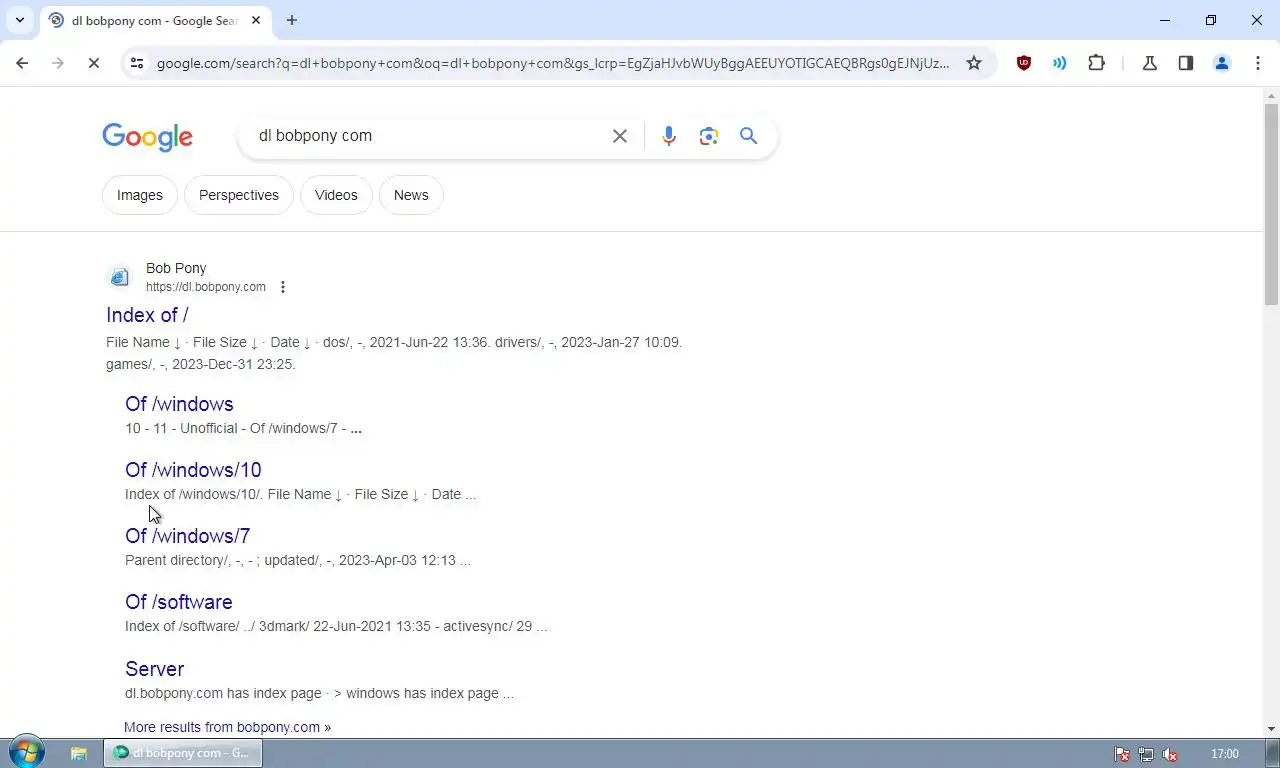Open the 'Of /windows/7' sublink

(x=187, y=536)
